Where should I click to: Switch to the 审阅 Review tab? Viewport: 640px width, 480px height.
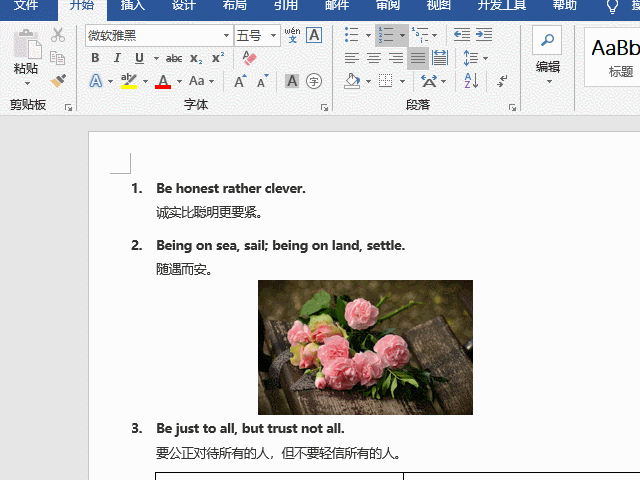click(x=388, y=6)
